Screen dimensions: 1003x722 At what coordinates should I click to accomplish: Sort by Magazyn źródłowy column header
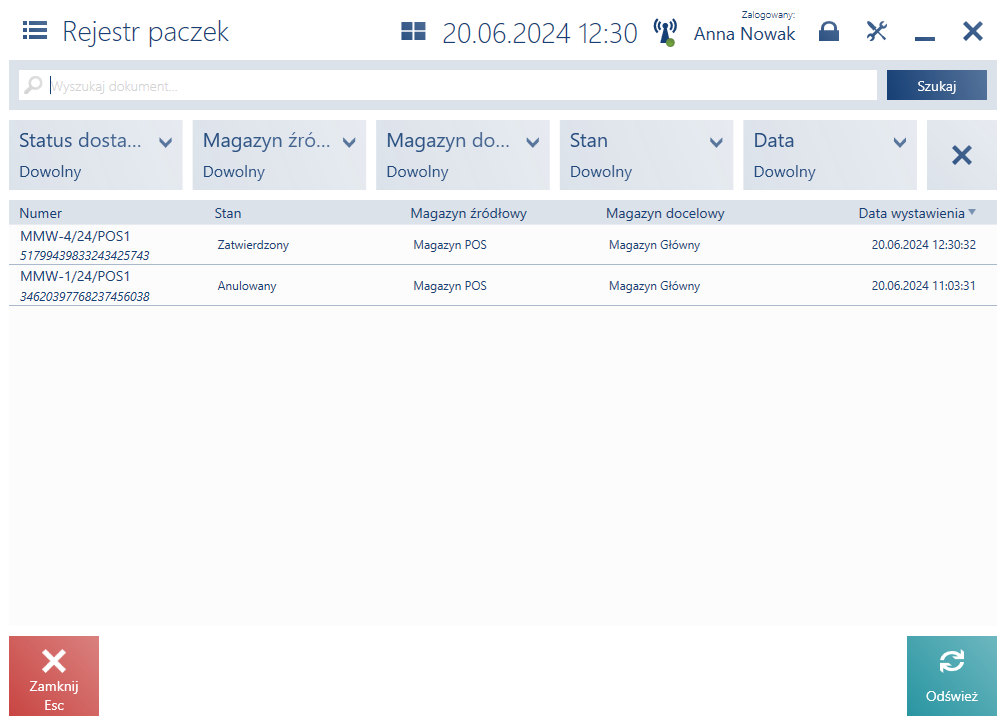click(x=468, y=213)
